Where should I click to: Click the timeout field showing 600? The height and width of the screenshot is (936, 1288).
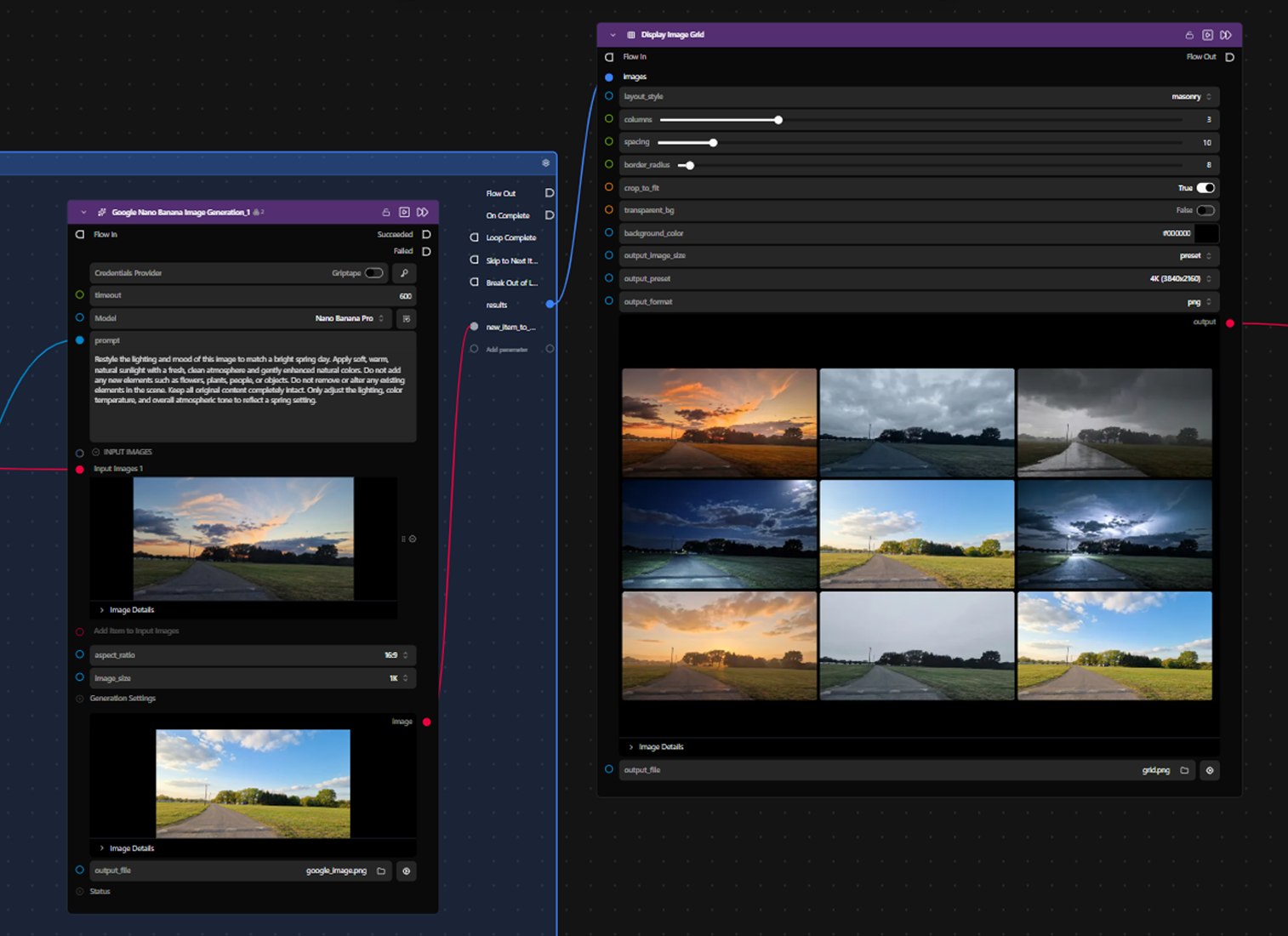(x=253, y=295)
